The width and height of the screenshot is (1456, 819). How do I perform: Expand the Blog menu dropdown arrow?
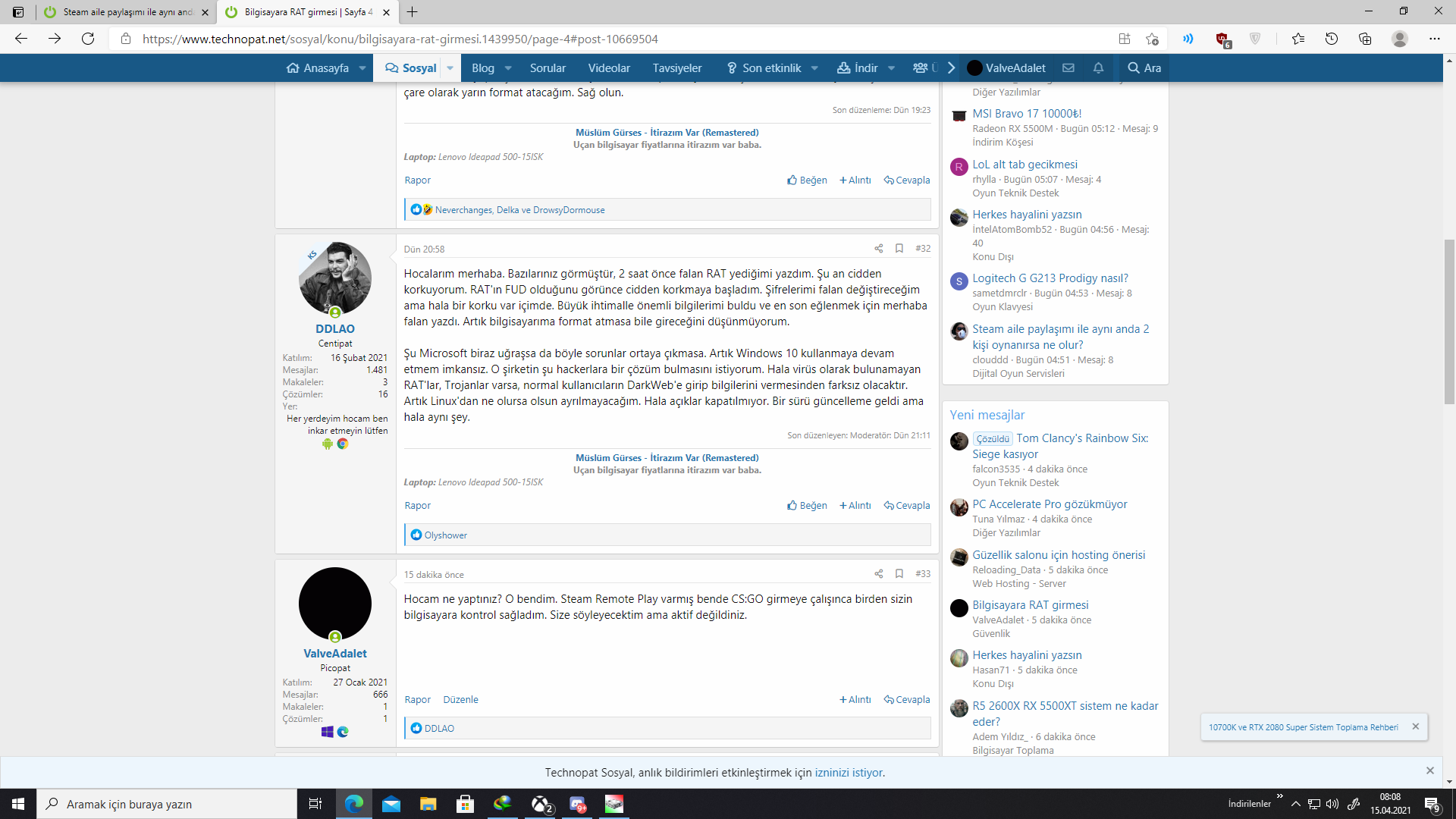click(508, 68)
